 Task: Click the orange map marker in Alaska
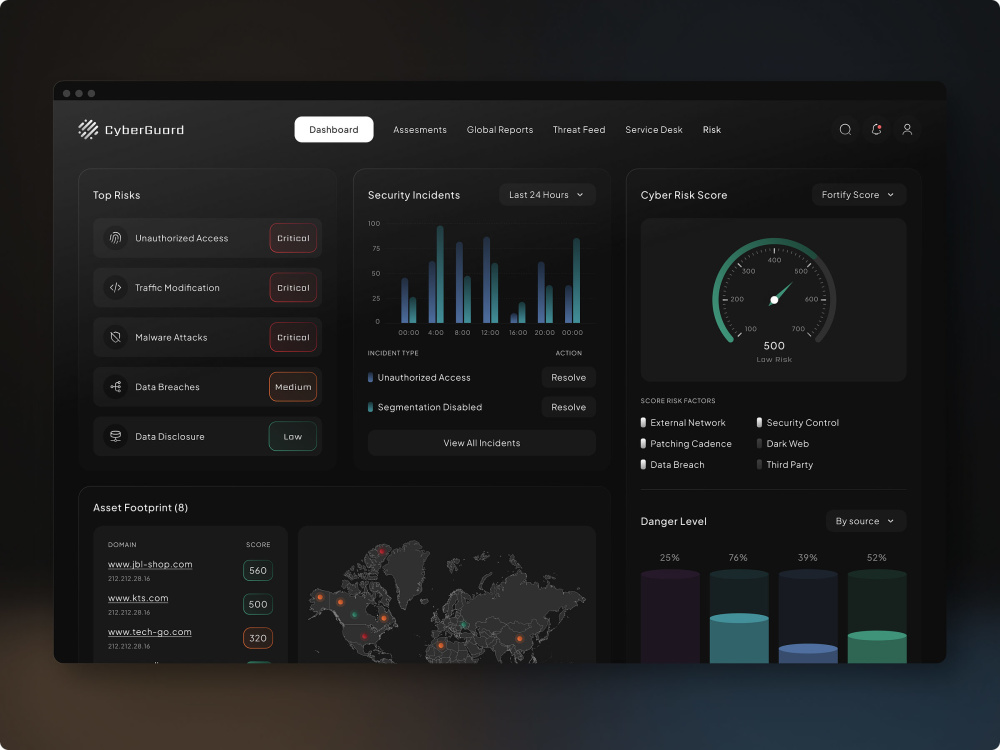coord(320,598)
